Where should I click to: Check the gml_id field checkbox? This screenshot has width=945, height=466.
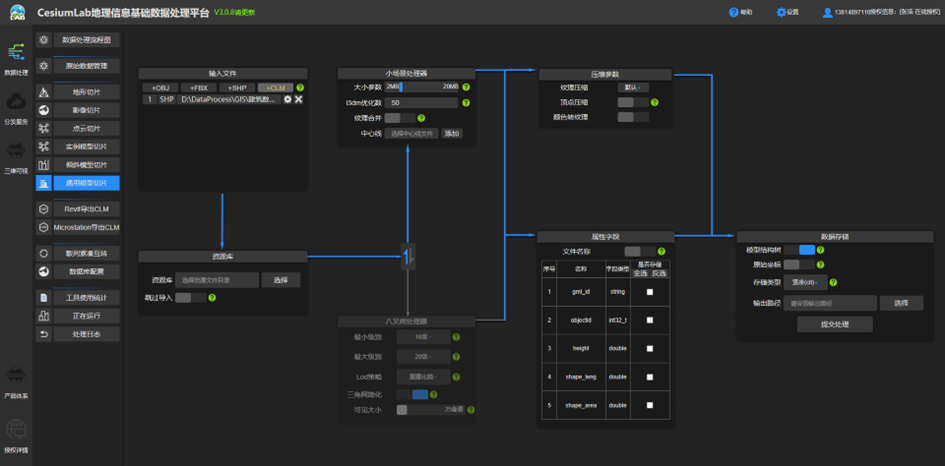click(650, 292)
